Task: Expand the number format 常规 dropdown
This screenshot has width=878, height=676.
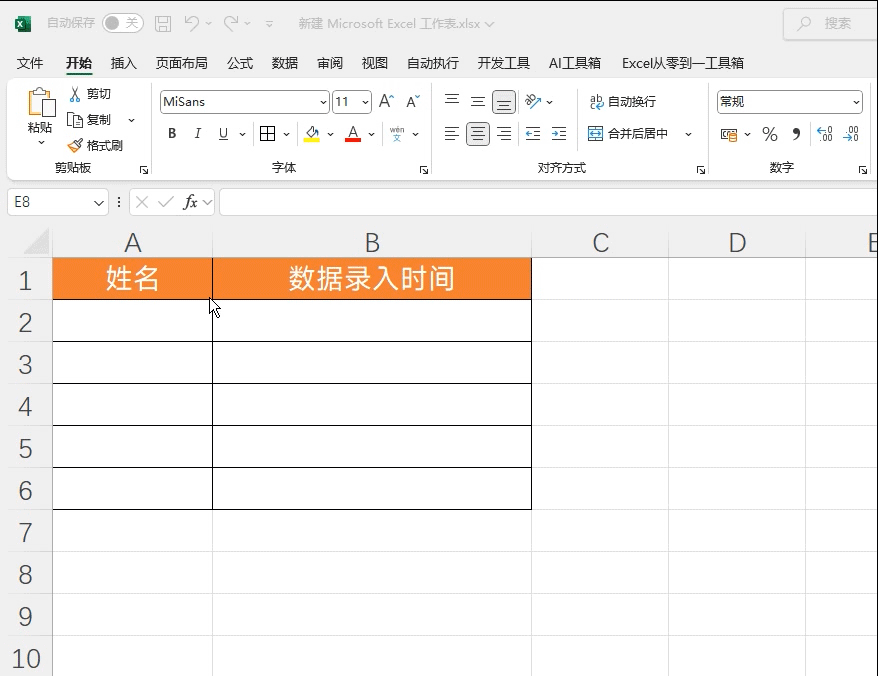Action: [x=856, y=102]
